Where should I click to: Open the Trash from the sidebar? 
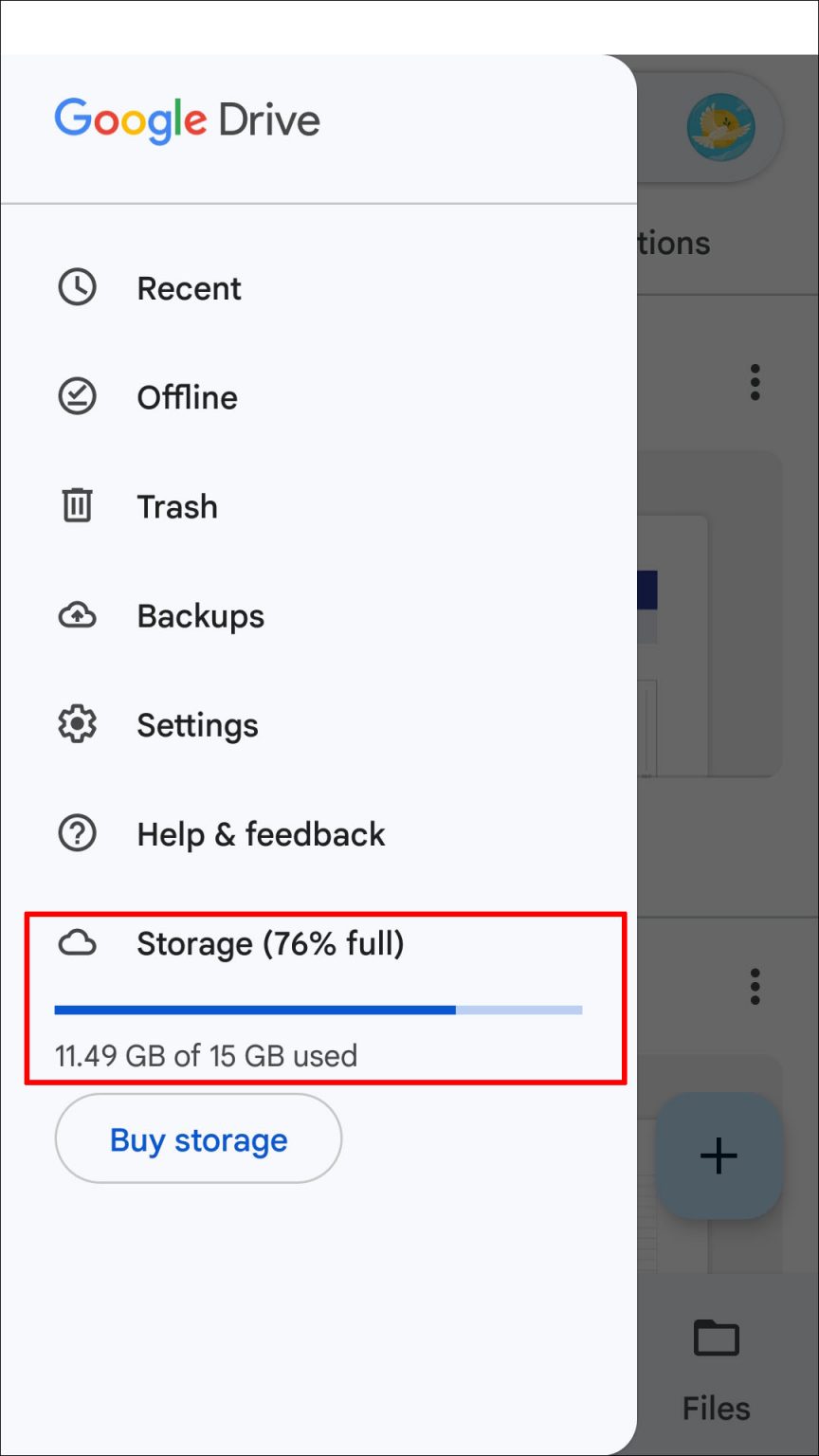[x=176, y=505]
